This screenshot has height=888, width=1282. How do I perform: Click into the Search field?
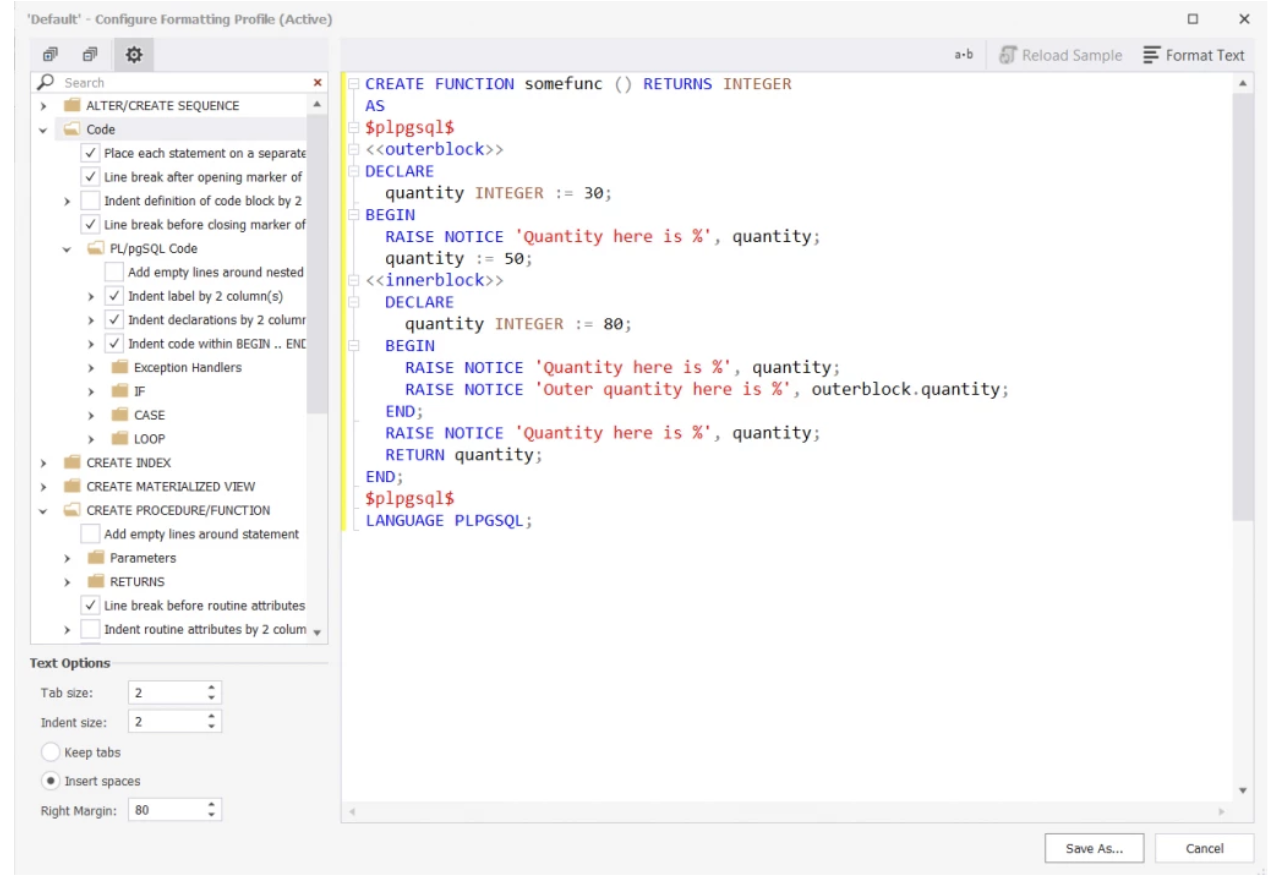tap(184, 83)
